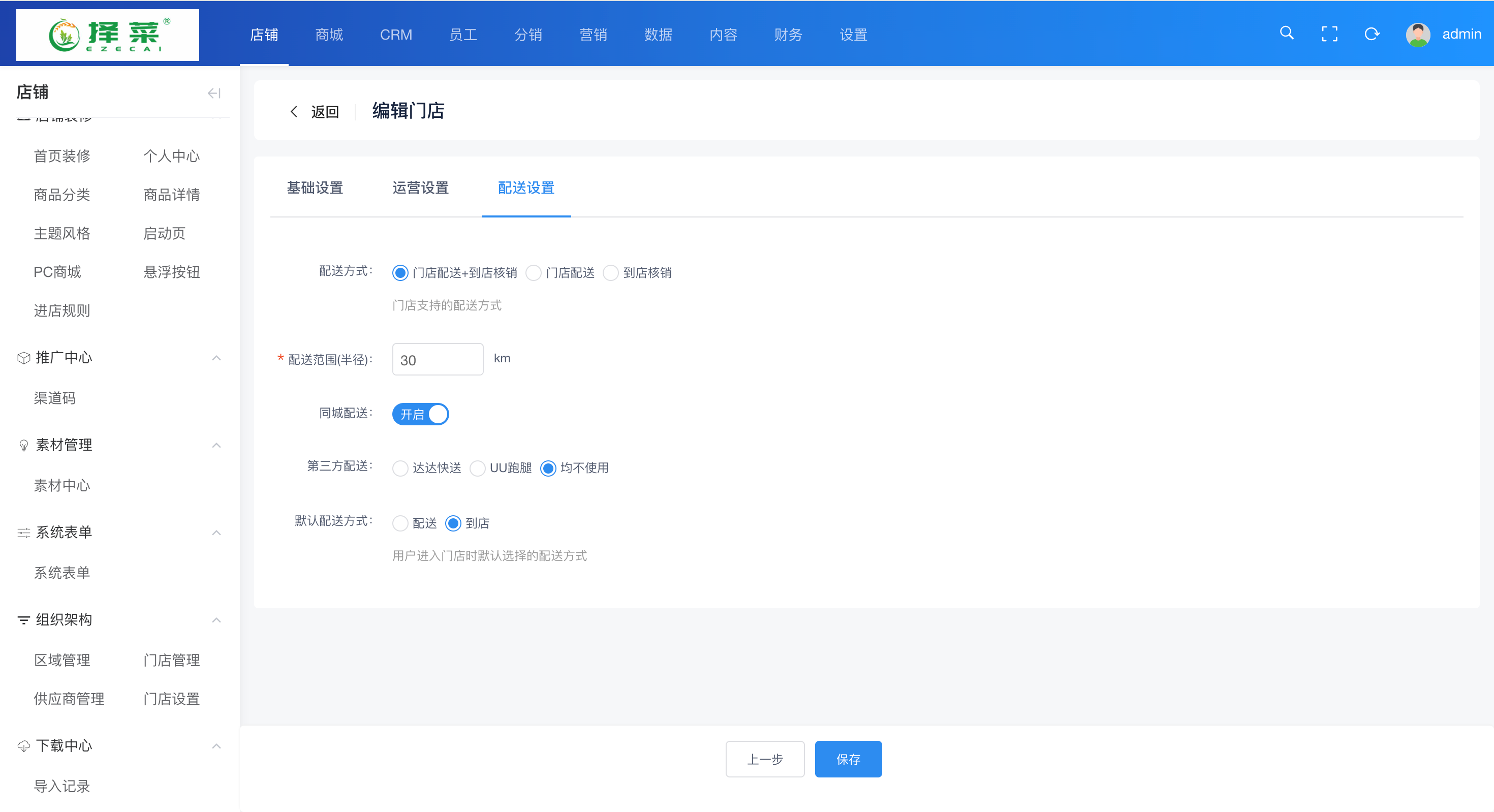Collapse the 素材管理 sidebar section

pyautogui.click(x=216, y=446)
